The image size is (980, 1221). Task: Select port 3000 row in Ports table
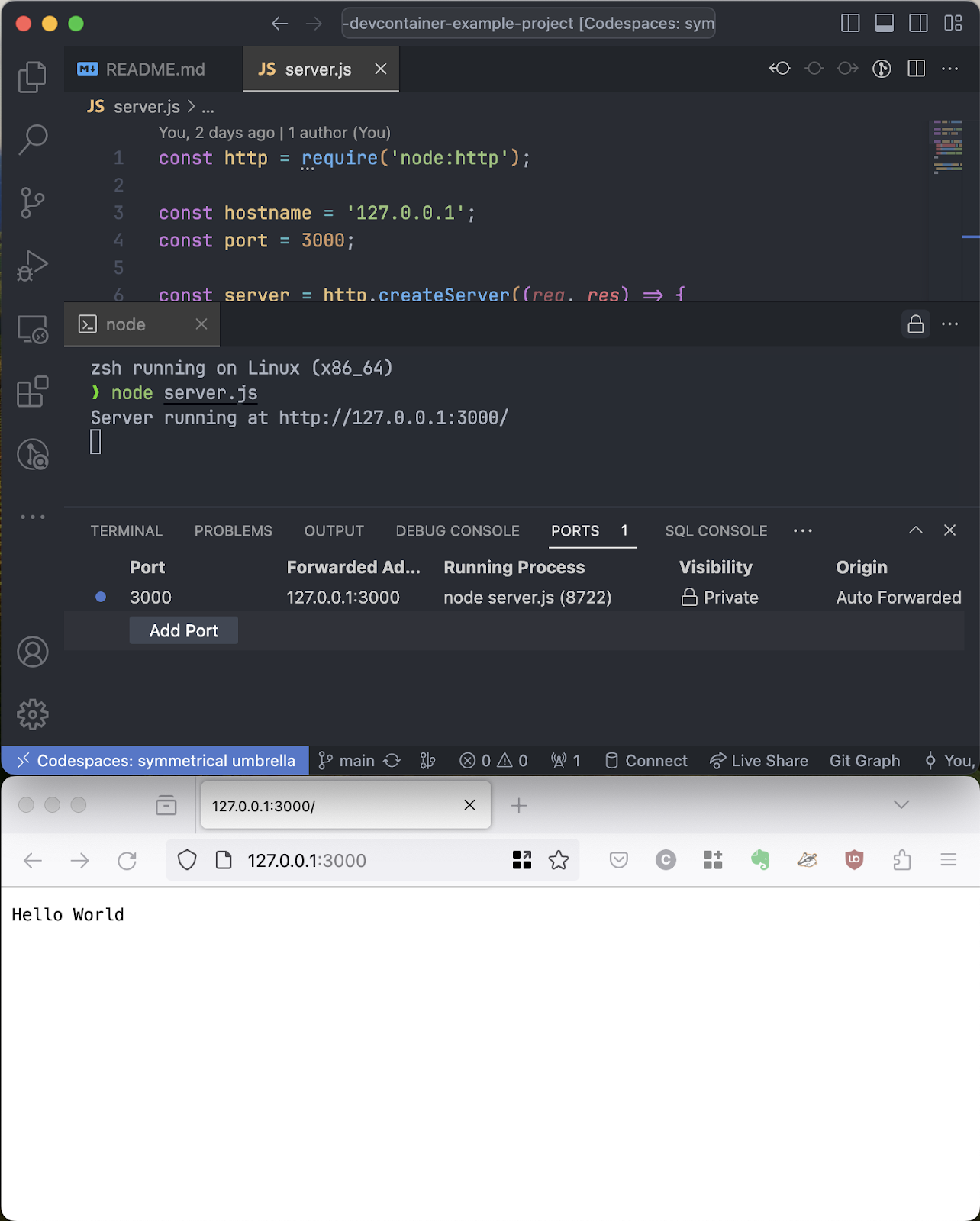(x=514, y=598)
